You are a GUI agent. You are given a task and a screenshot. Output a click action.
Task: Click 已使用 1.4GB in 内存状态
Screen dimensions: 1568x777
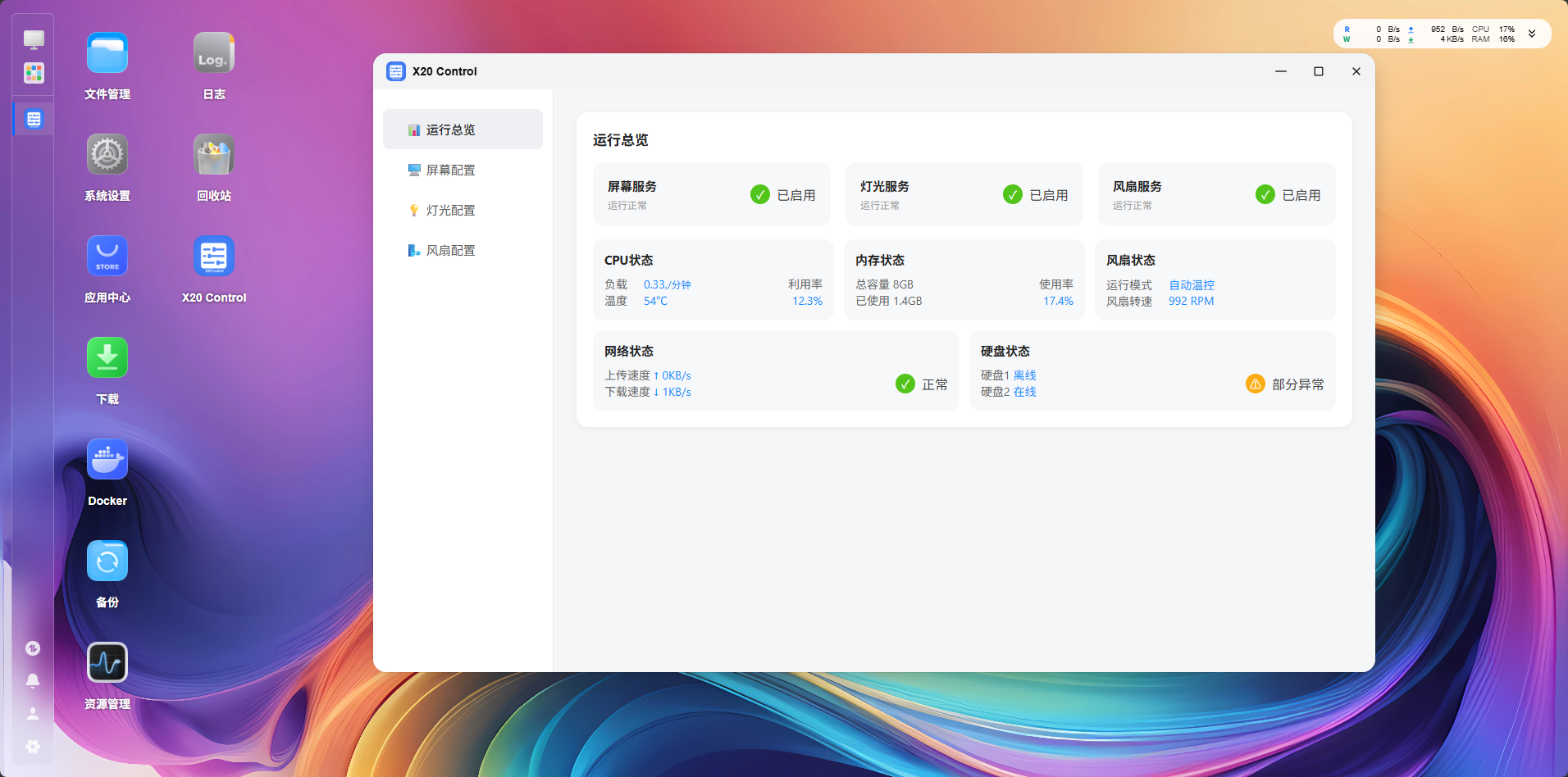coord(889,302)
